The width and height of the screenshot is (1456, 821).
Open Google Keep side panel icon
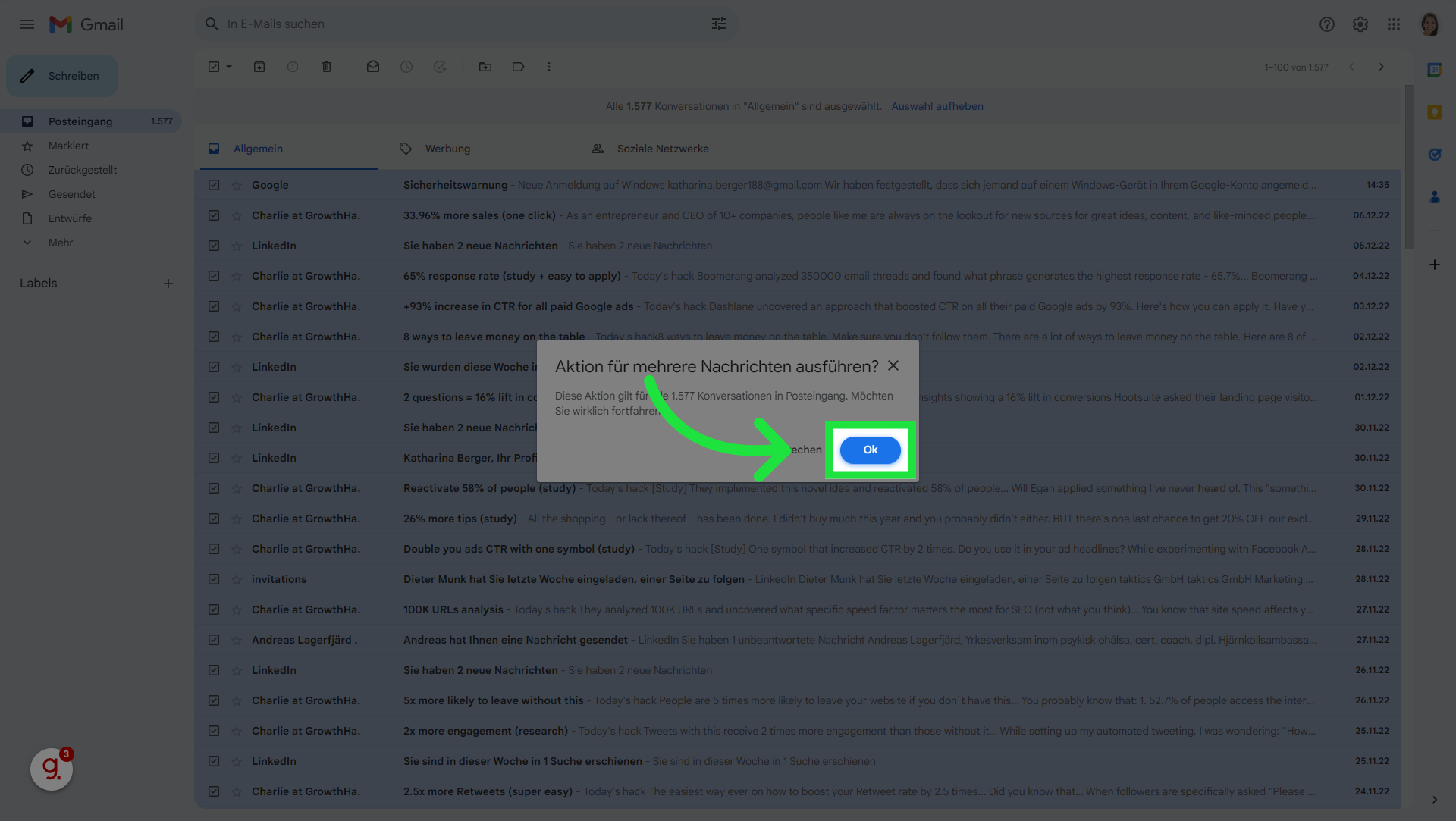[1434, 112]
